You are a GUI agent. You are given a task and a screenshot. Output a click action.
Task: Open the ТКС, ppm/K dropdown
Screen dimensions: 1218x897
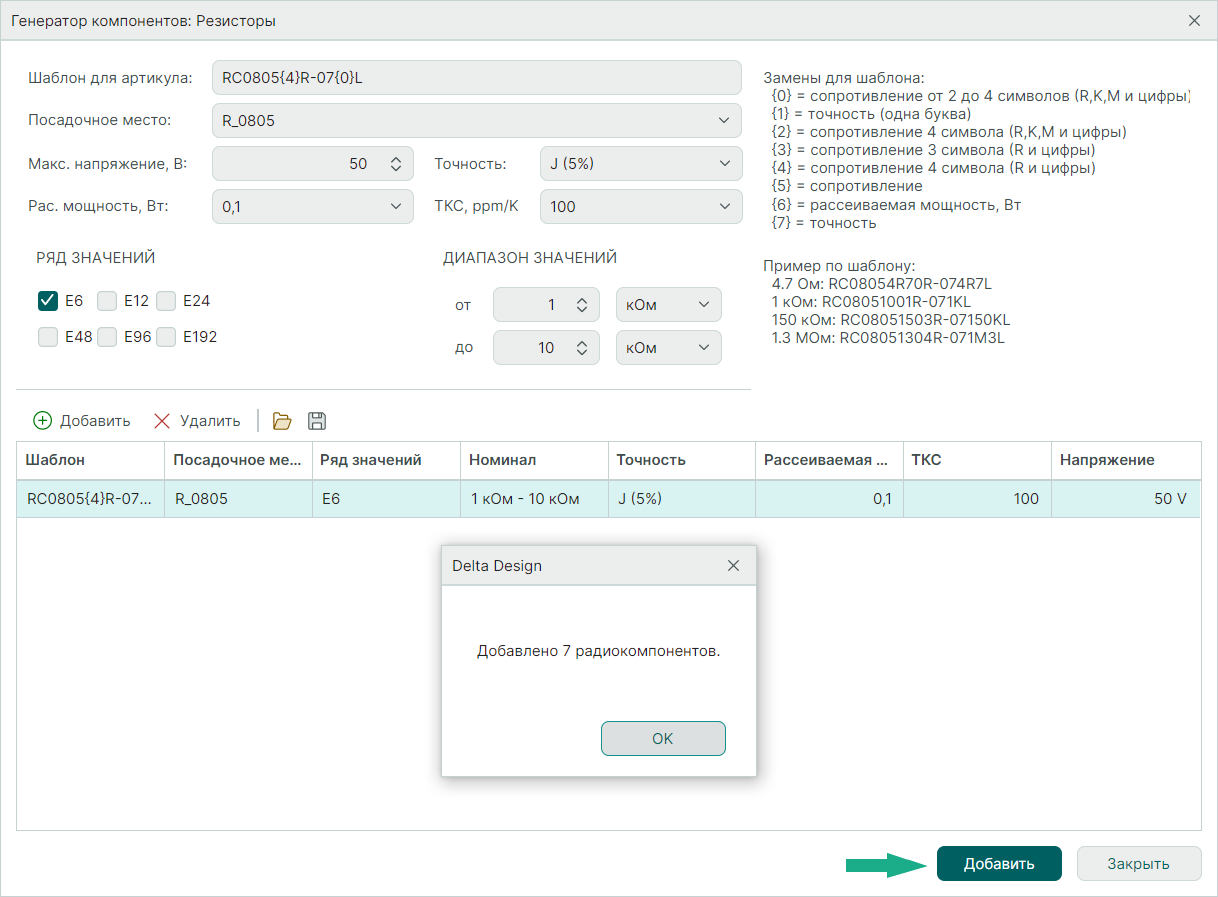click(x=640, y=207)
